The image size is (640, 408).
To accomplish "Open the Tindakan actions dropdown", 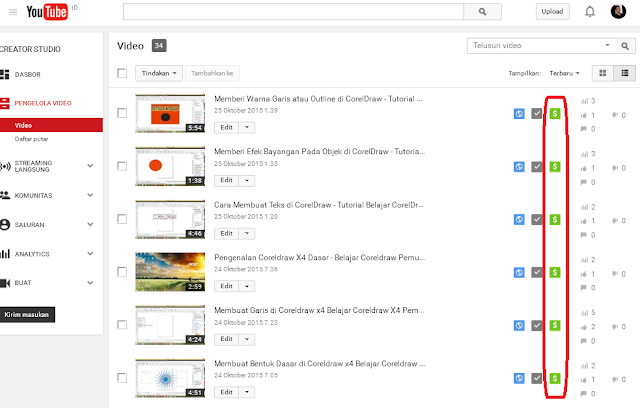I will point(159,73).
